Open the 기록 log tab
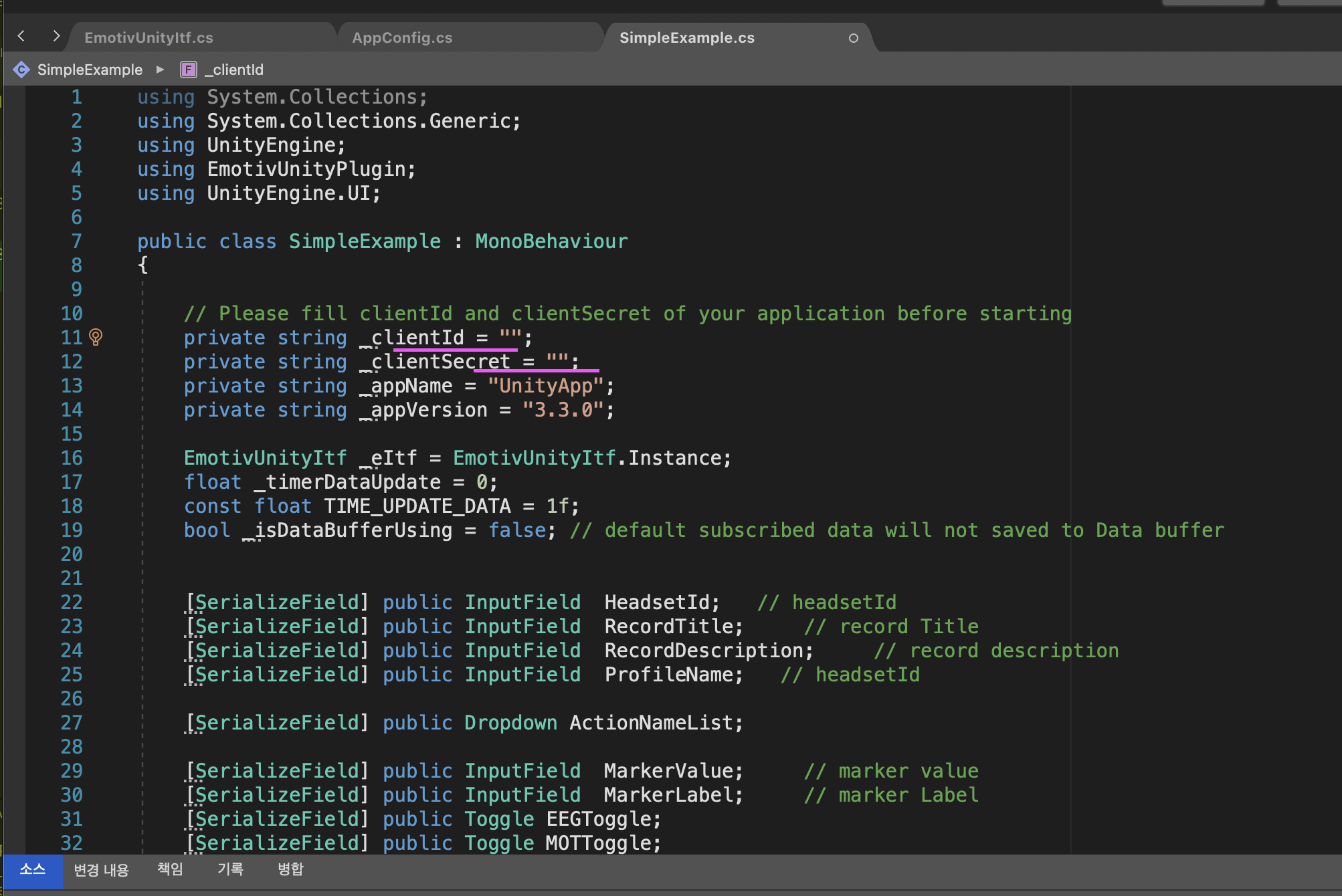The width and height of the screenshot is (1342, 896). [x=230, y=869]
